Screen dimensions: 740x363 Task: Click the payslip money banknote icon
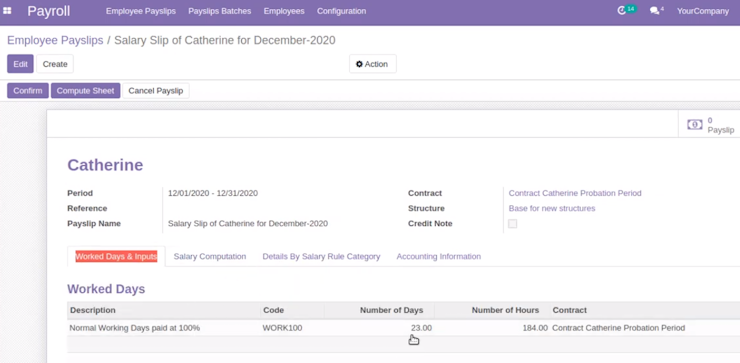pos(694,125)
